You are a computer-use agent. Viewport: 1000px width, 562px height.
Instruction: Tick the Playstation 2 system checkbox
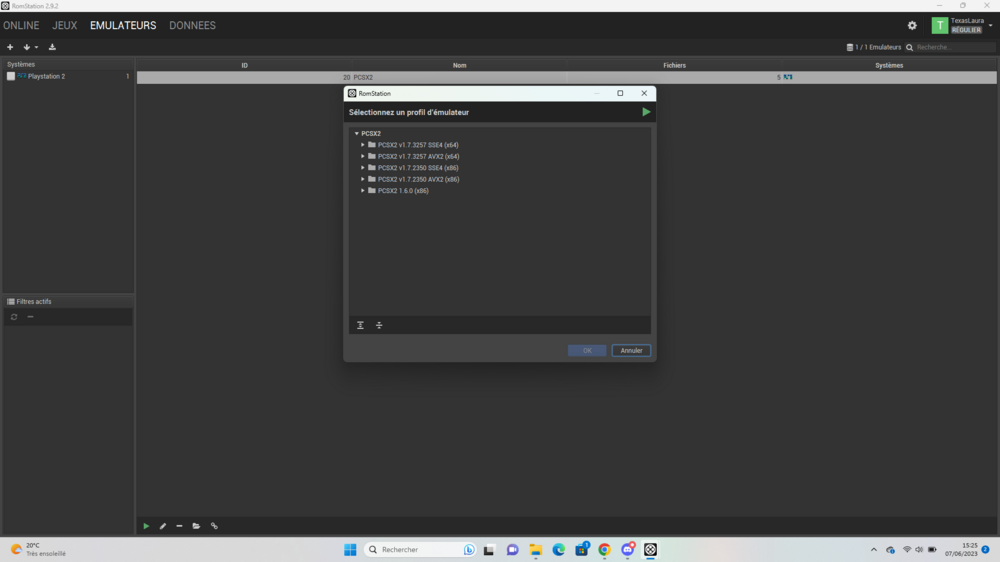coord(11,76)
